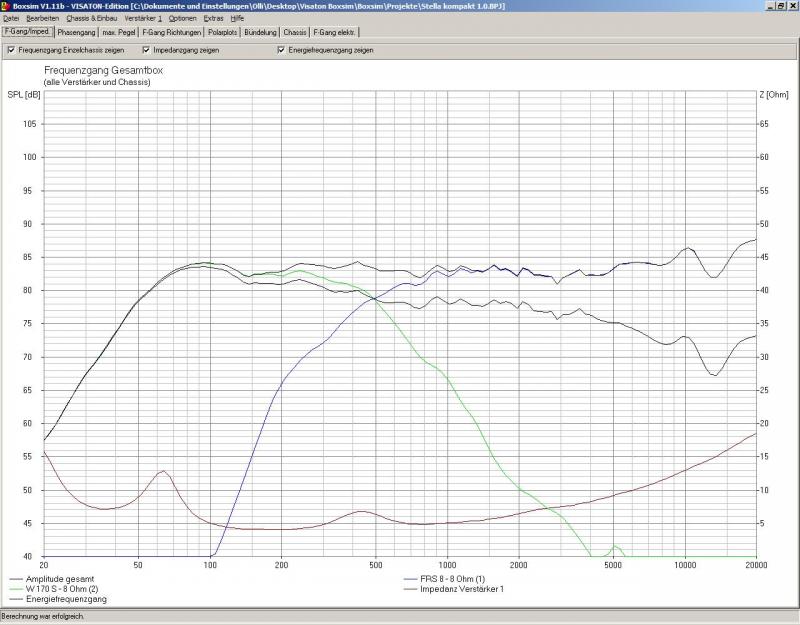Screen dimensions: 800x625
Task: Open the Hilfe menu
Action: [237, 18]
